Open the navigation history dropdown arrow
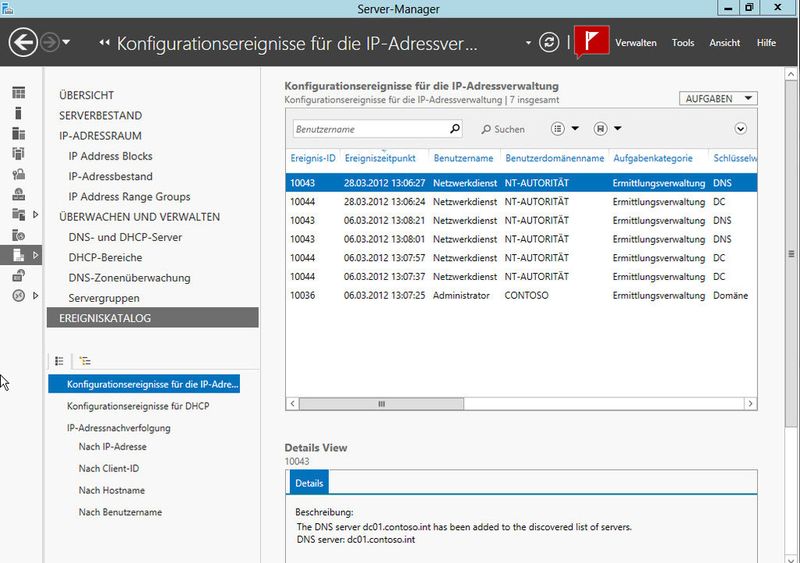 [66, 43]
